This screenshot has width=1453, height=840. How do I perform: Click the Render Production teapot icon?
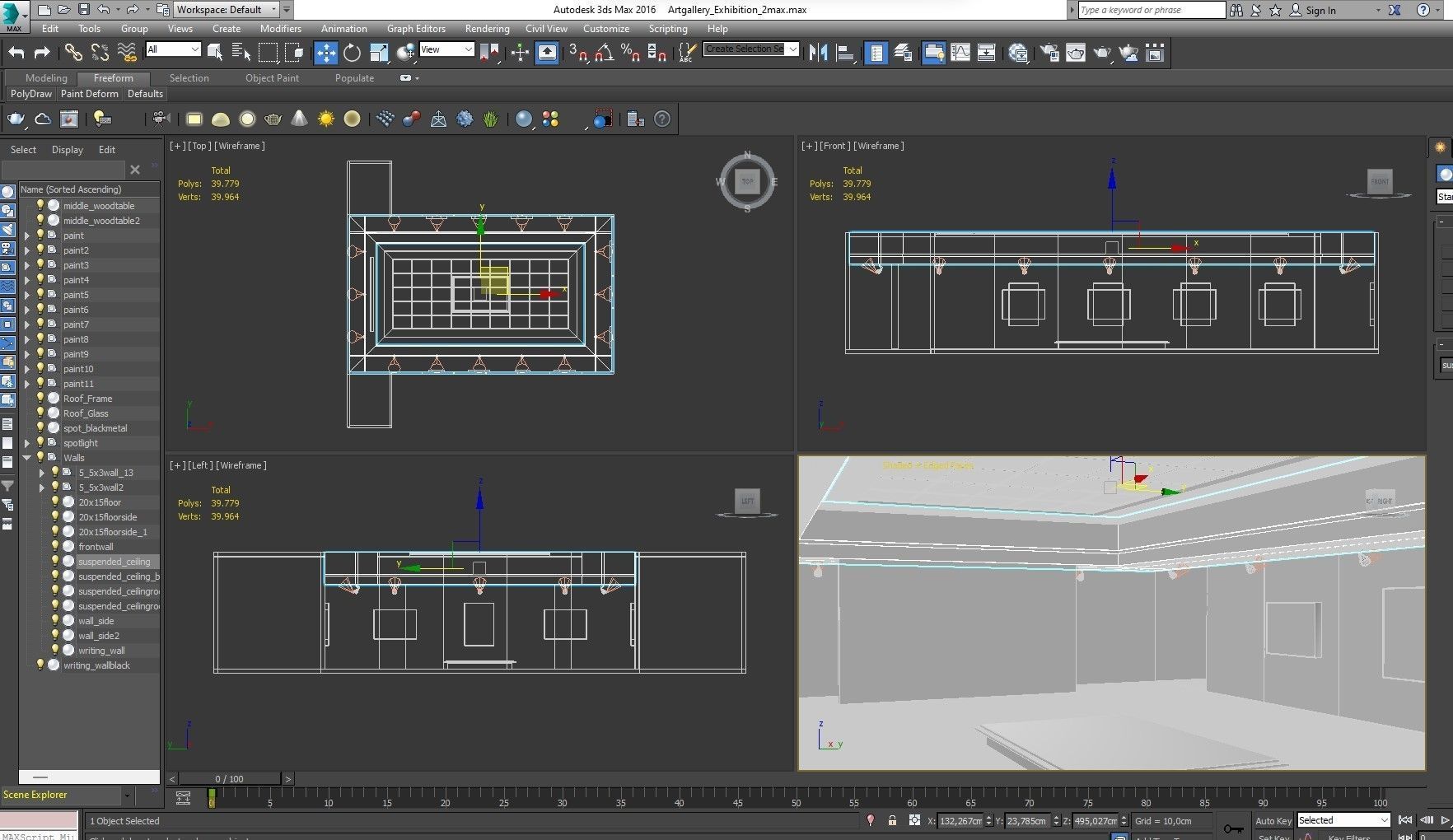tap(1102, 53)
